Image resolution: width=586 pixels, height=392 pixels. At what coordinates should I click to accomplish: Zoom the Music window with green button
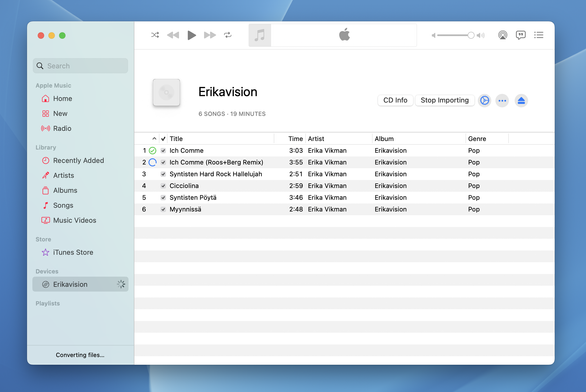pyautogui.click(x=62, y=36)
